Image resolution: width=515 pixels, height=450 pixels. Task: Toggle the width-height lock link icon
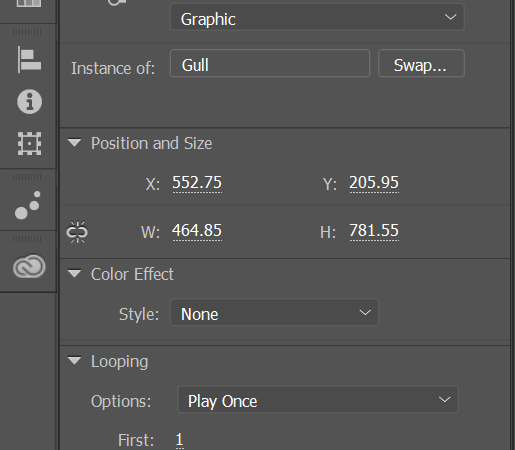tap(77, 232)
